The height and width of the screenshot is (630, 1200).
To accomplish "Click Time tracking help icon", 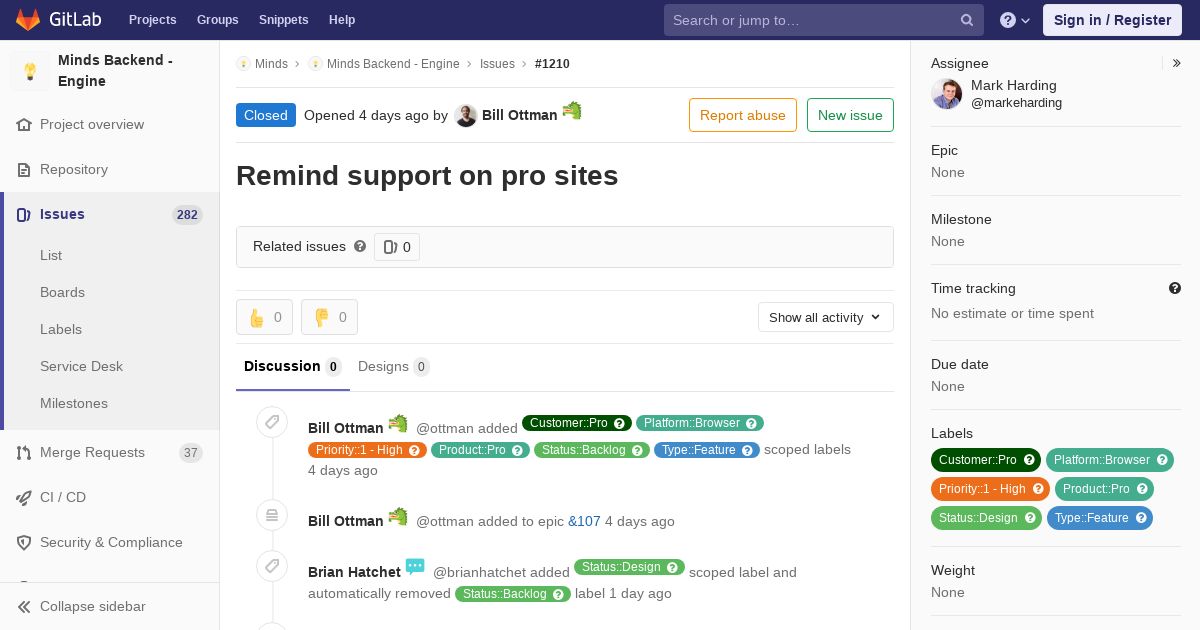I will click(1175, 288).
